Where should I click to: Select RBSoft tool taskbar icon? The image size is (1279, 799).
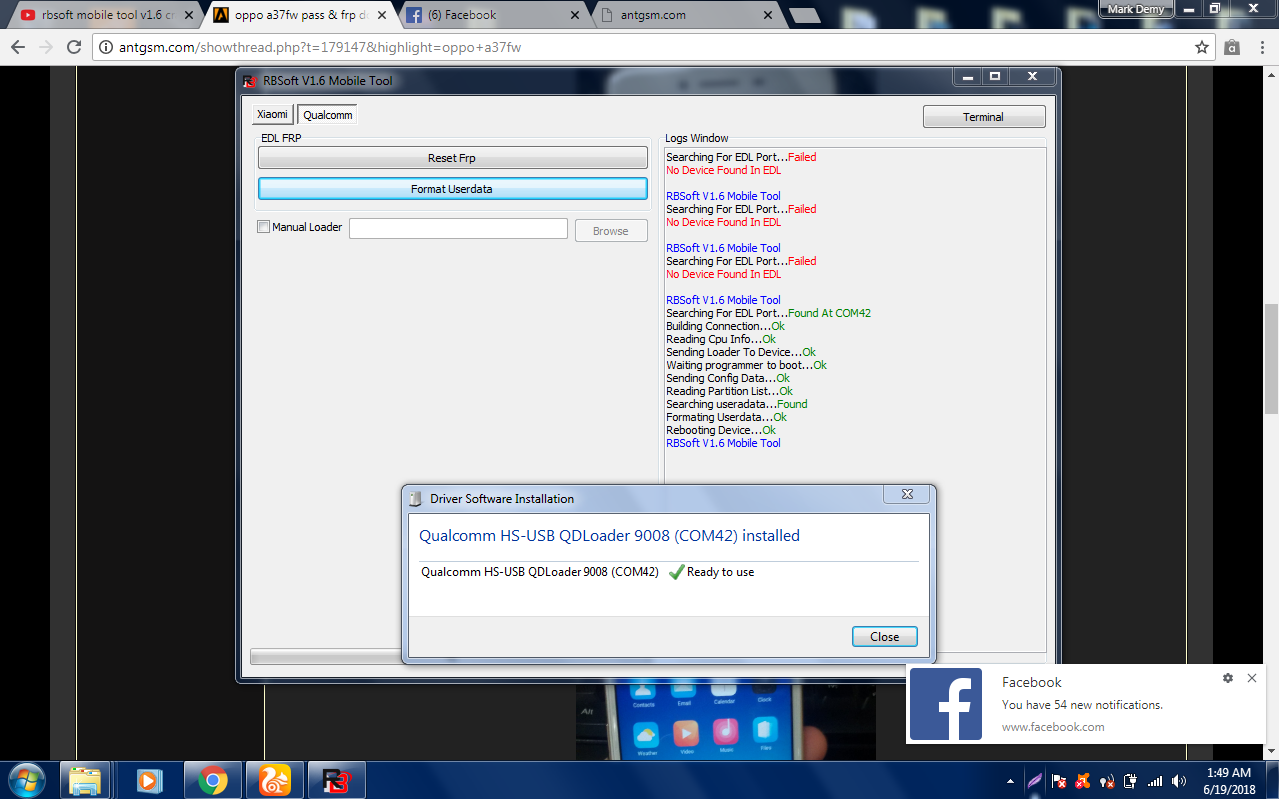pos(337,780)
